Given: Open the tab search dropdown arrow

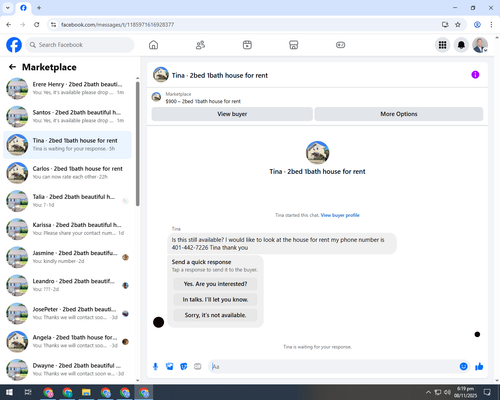Looking at the screenshot, I should pyautogui.click(x=8, y=8).
